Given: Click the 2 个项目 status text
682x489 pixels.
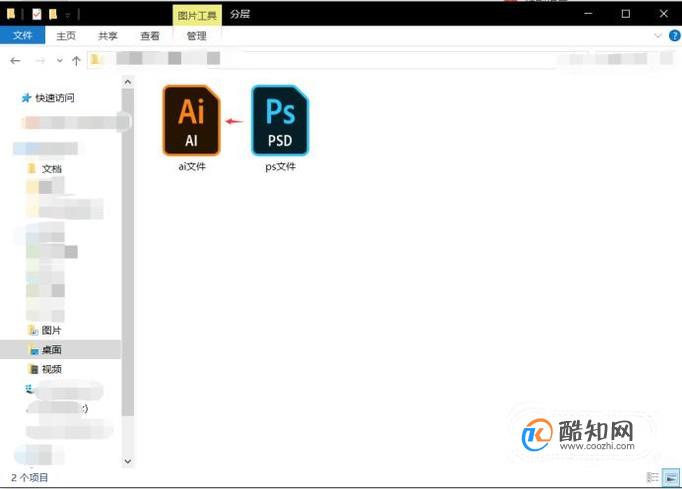Looking at the screenshot, I should click(29, 477).
